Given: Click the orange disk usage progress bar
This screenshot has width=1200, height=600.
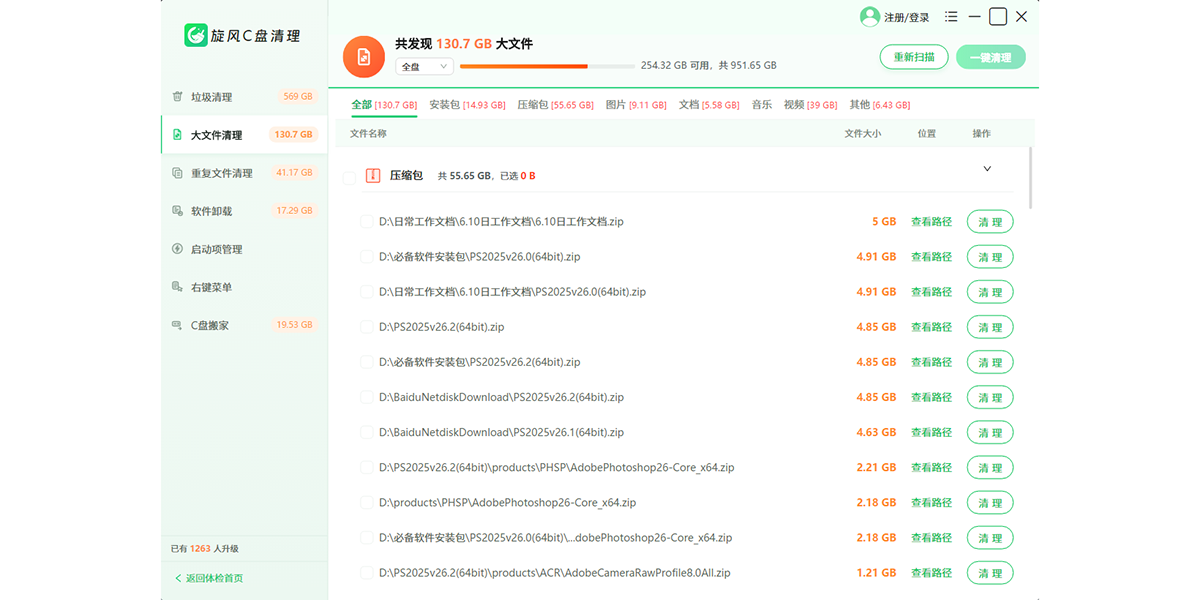Looking at the screenshot, I should coord(547,66).
